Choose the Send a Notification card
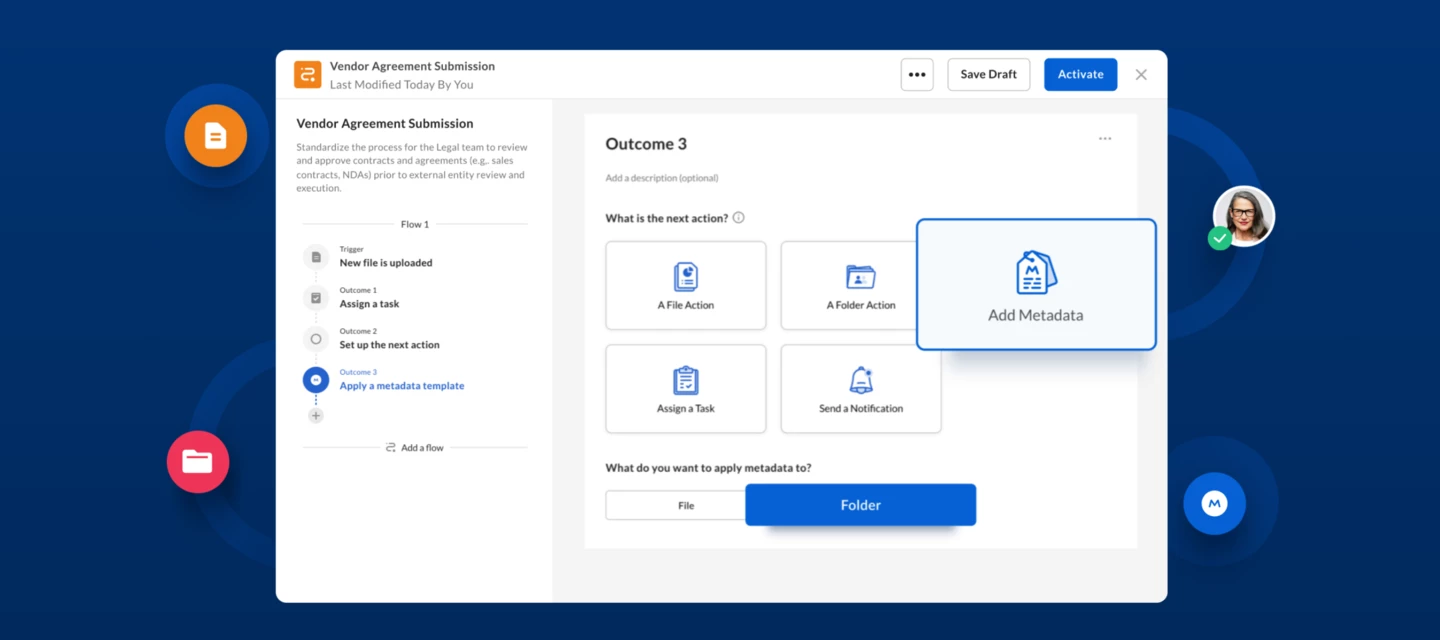 [861, 389]
